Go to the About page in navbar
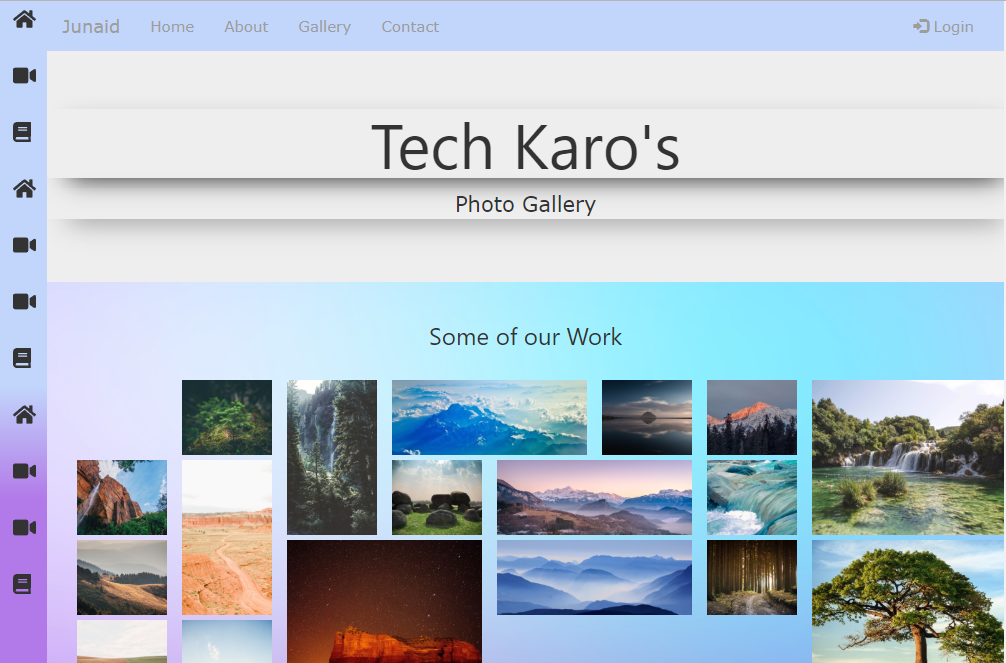Viewport: 1006px width, 663px height. 246,27
